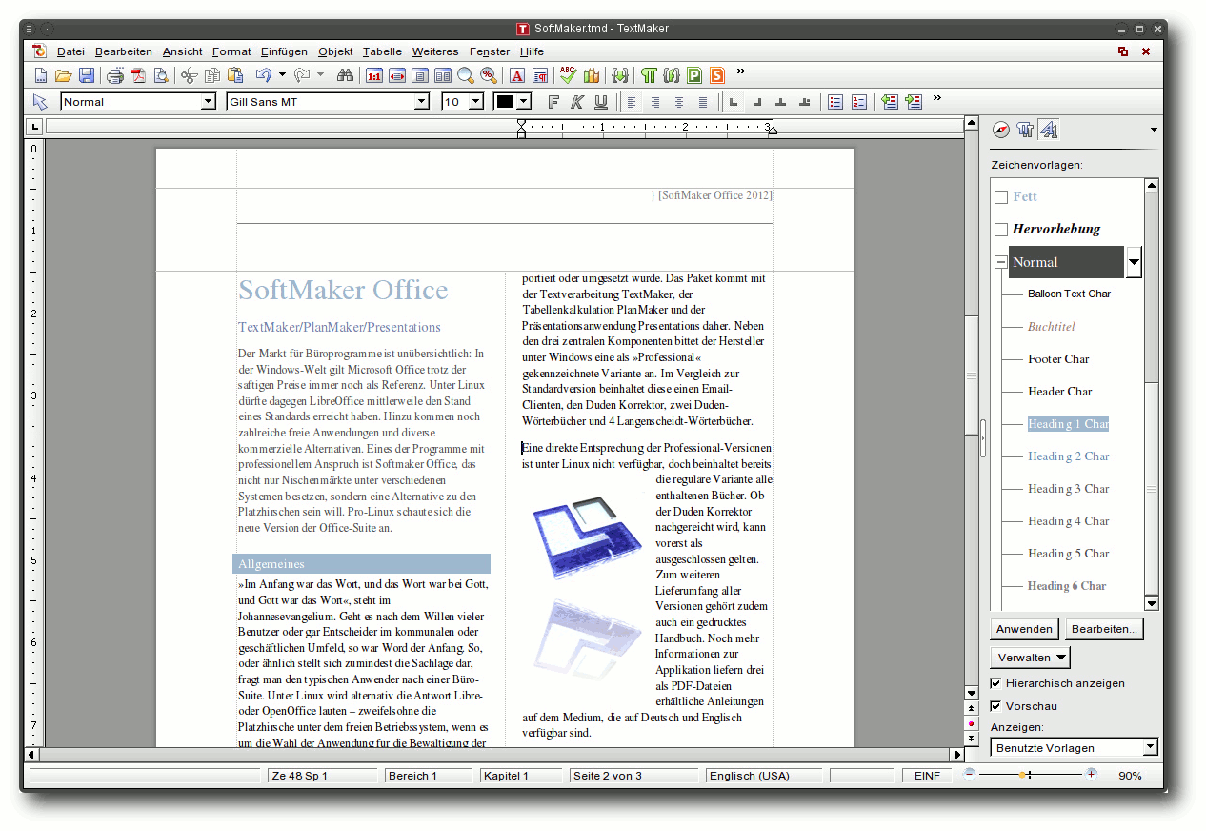This screenshot has height=831, width=1206.
Task: Create a new document with the toolbar icon
Action: click(41, 75)
